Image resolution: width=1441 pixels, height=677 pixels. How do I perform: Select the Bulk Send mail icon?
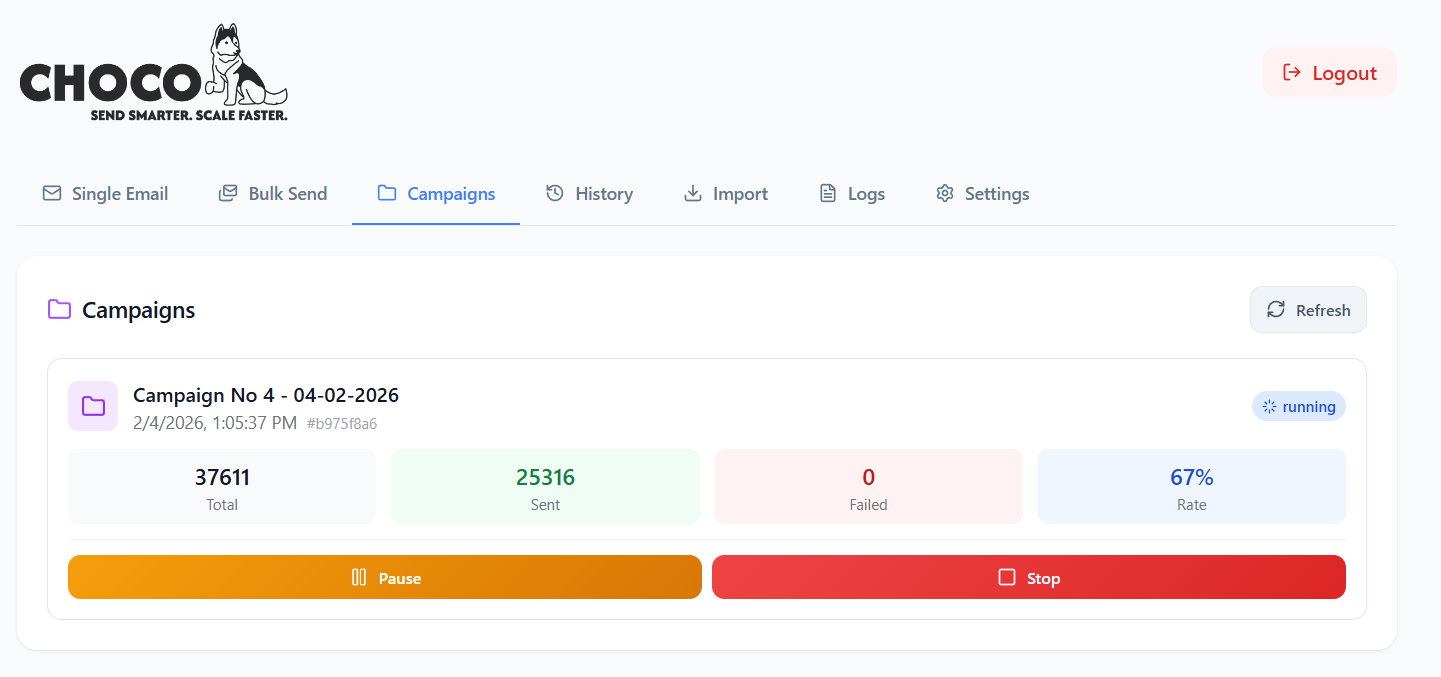226,193
